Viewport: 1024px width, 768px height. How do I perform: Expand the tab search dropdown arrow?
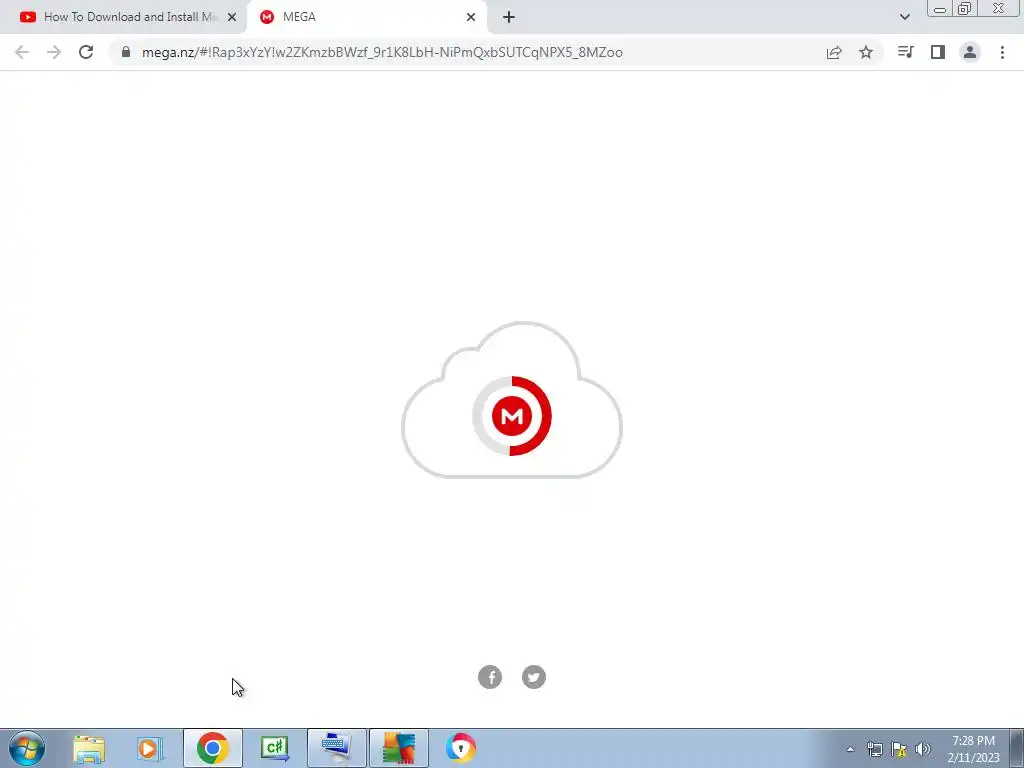904,17
